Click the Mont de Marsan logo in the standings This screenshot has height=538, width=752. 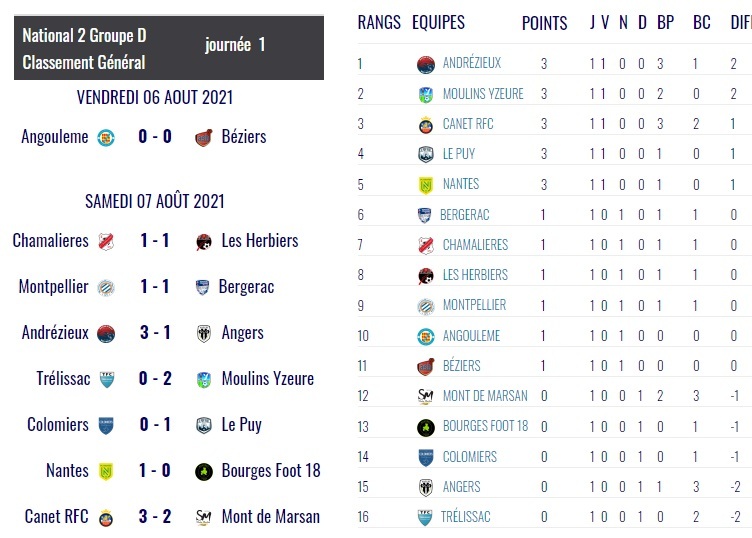click(x=426, y=397)
